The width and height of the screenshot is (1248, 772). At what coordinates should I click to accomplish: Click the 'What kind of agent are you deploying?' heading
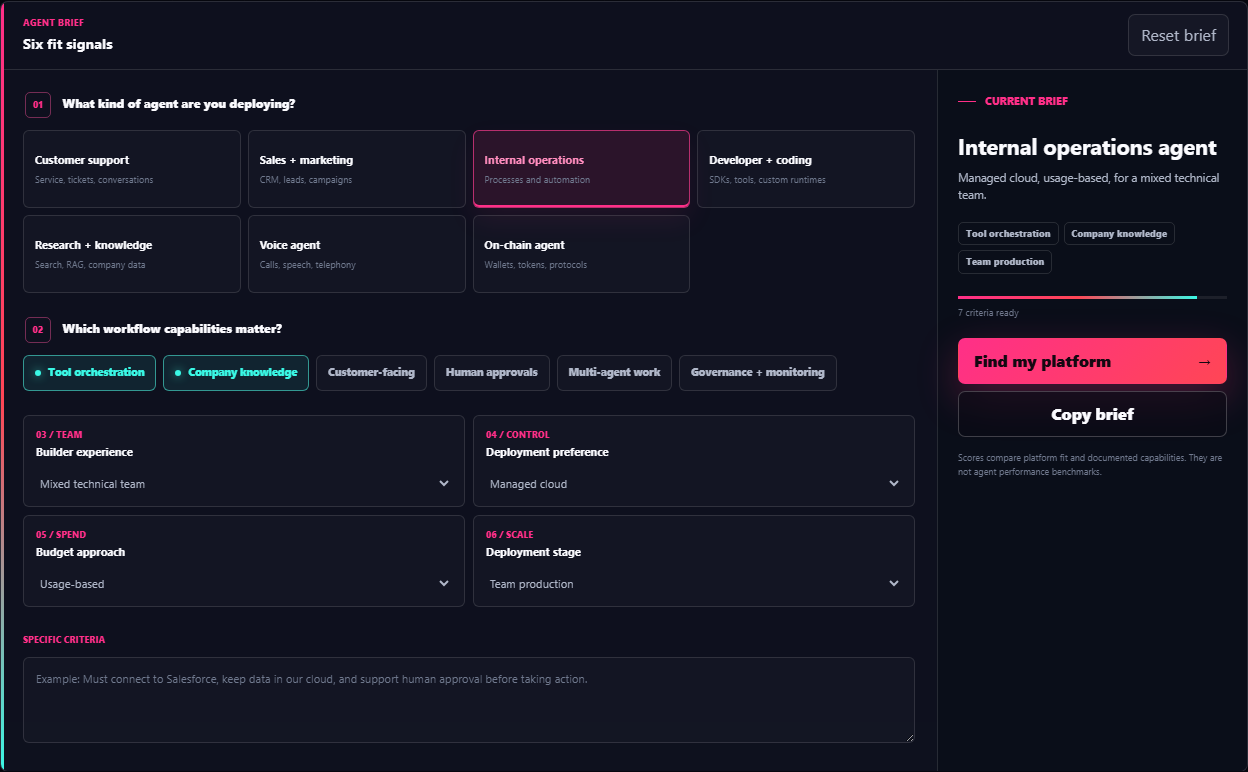click(x=178, y=104)
